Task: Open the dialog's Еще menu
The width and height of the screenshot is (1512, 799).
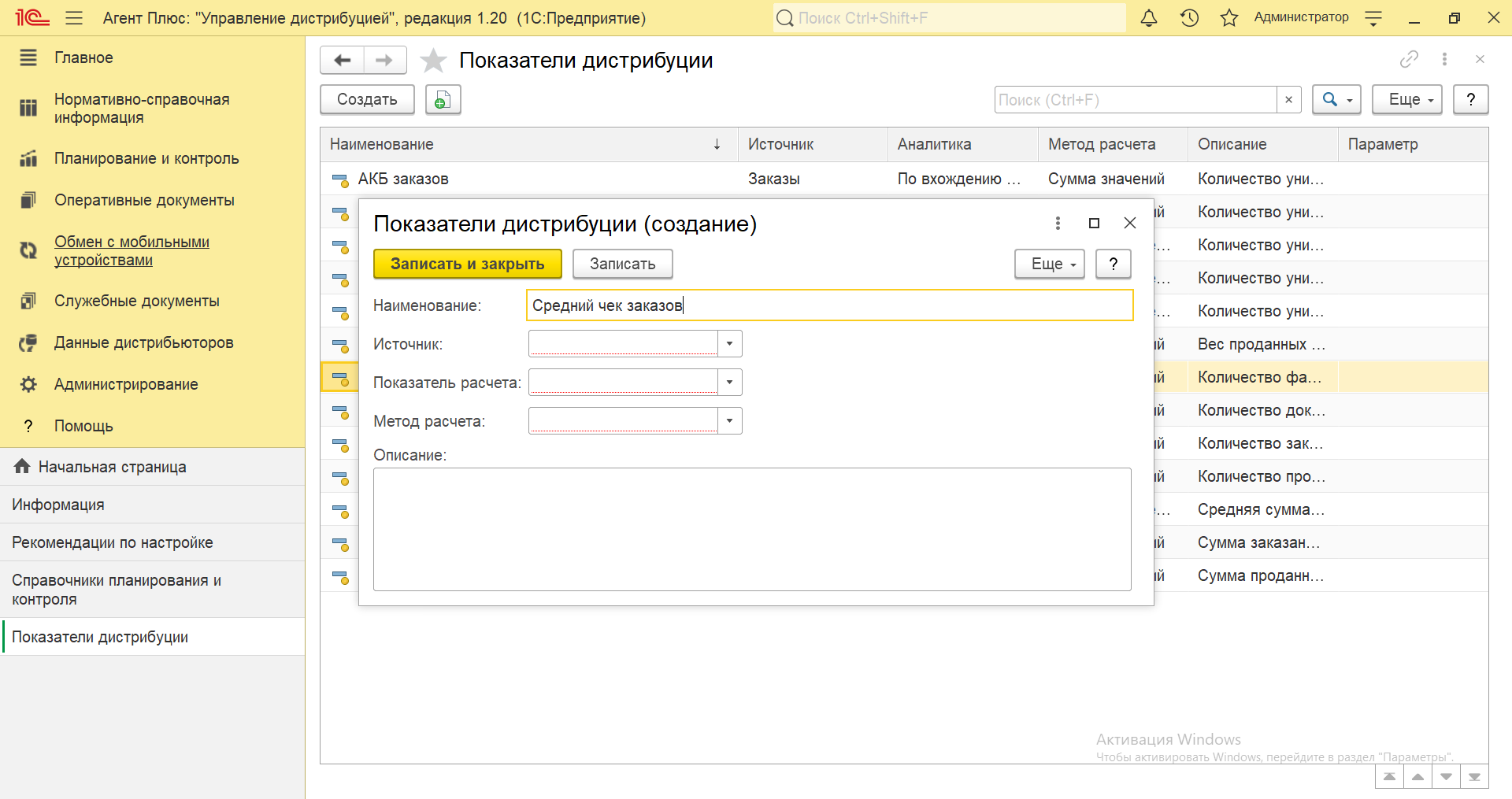Action: pos(1050,264)
